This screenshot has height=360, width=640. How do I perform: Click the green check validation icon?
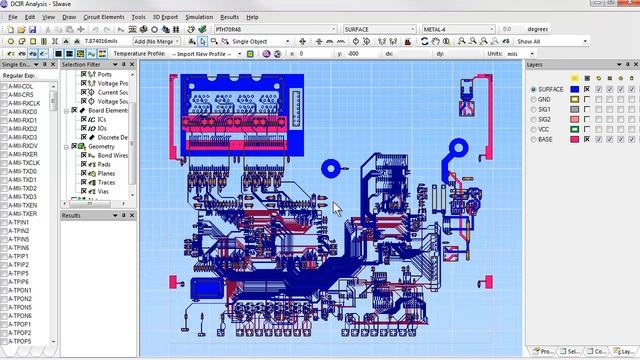pos(202,29)
